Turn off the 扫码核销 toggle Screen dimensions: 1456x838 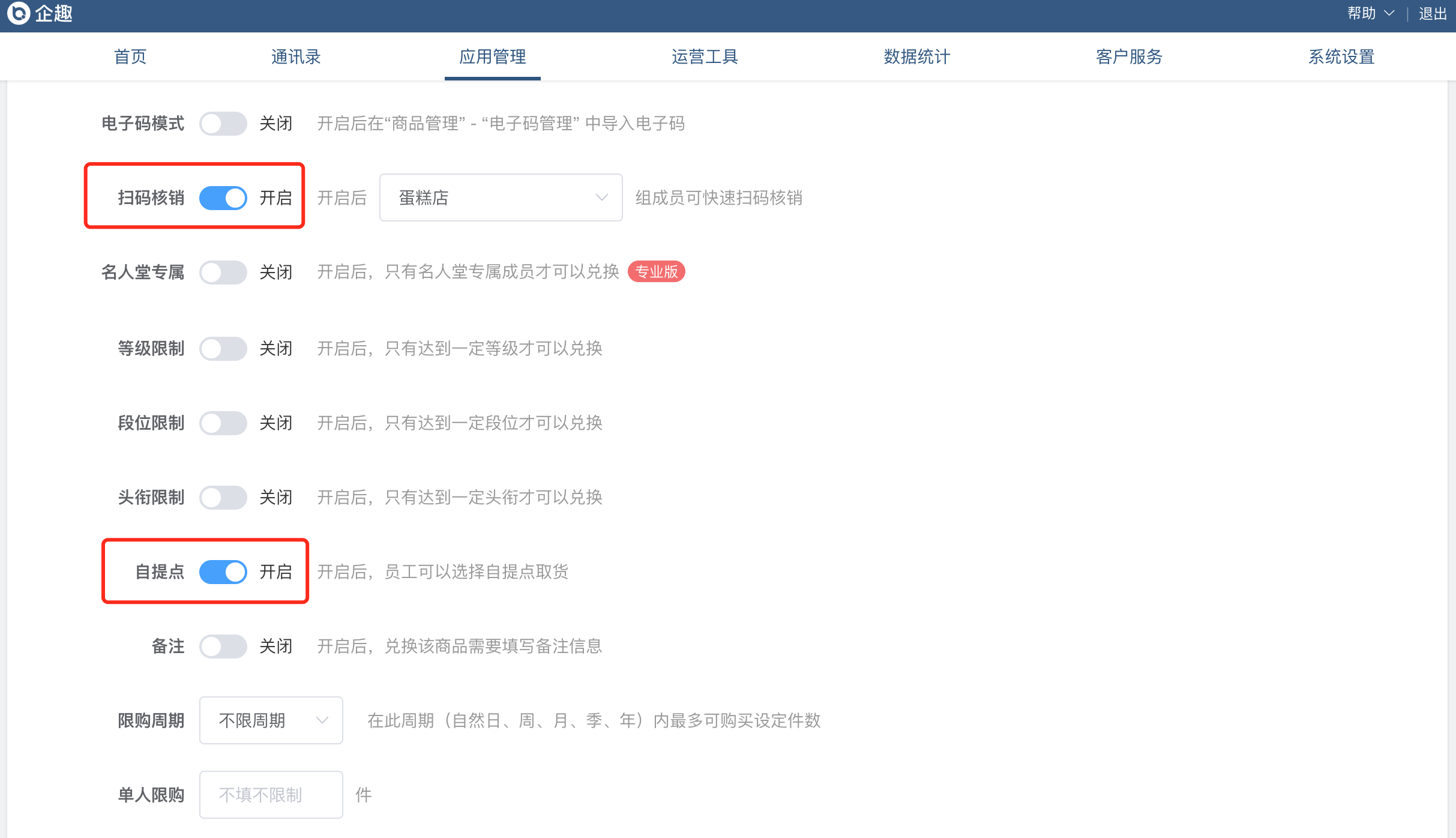223,198
